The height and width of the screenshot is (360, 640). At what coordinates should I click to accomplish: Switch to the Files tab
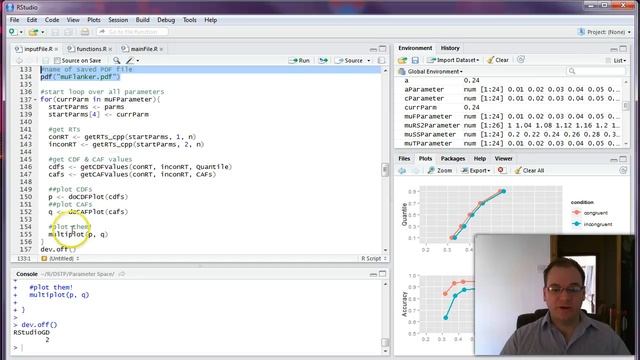click(x=404, y=158)
